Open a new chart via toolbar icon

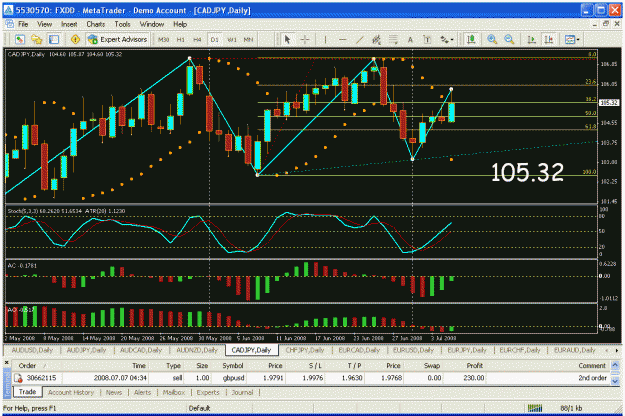[20, 39]
